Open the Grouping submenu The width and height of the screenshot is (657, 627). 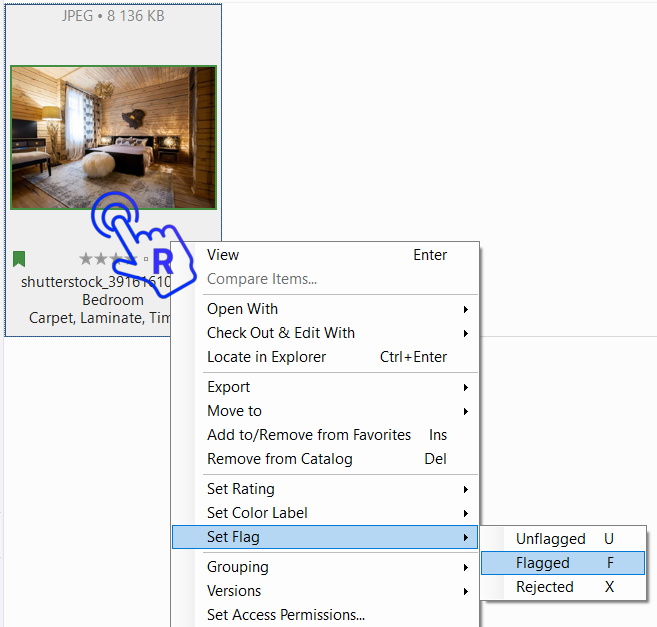click(x=238, y=567)
